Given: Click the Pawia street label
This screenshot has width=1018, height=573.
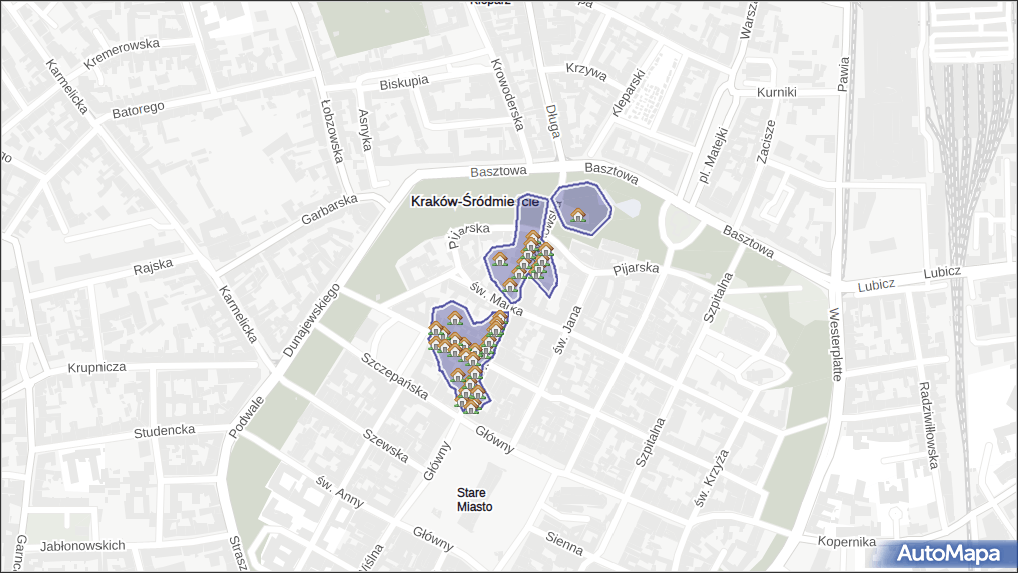Looking at the screenshot, I should point(843,74).
